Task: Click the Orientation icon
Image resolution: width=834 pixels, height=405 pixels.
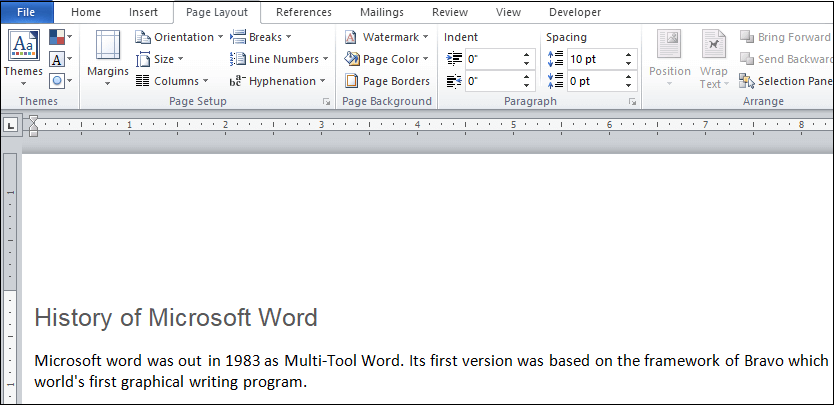Action: point(143,37)
